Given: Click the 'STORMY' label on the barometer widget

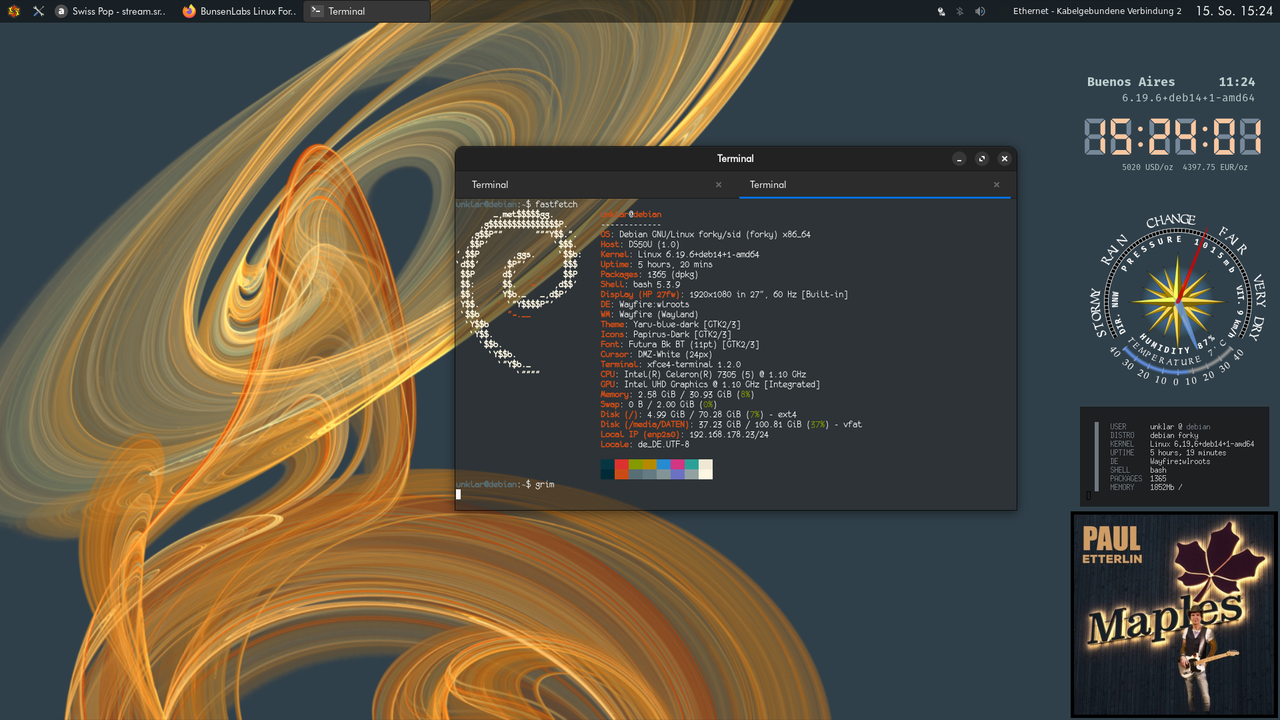Looking at the screenshot, I should [1099, 313].
